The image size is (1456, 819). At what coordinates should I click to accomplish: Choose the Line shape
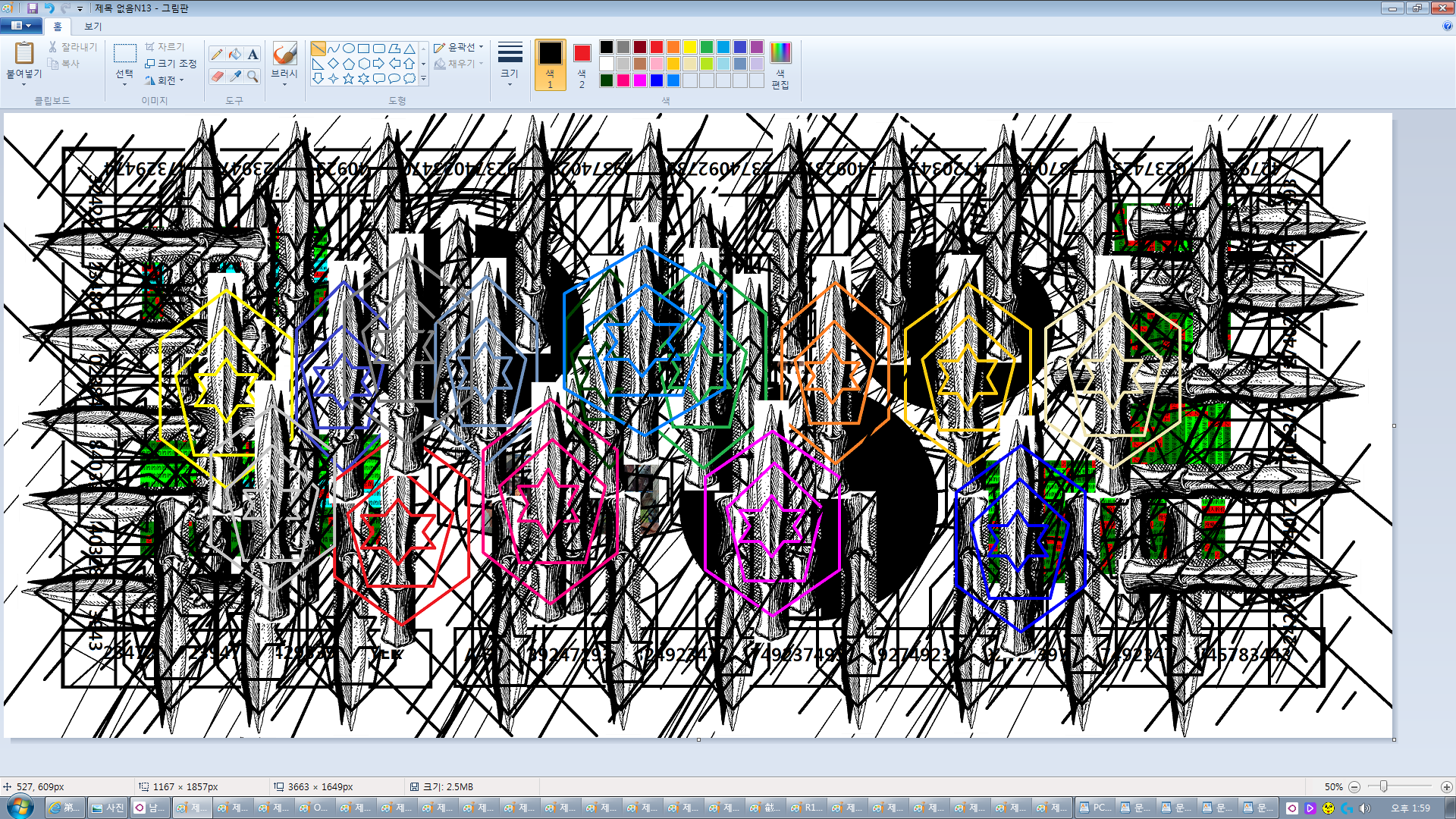click(x=318, y=49)
